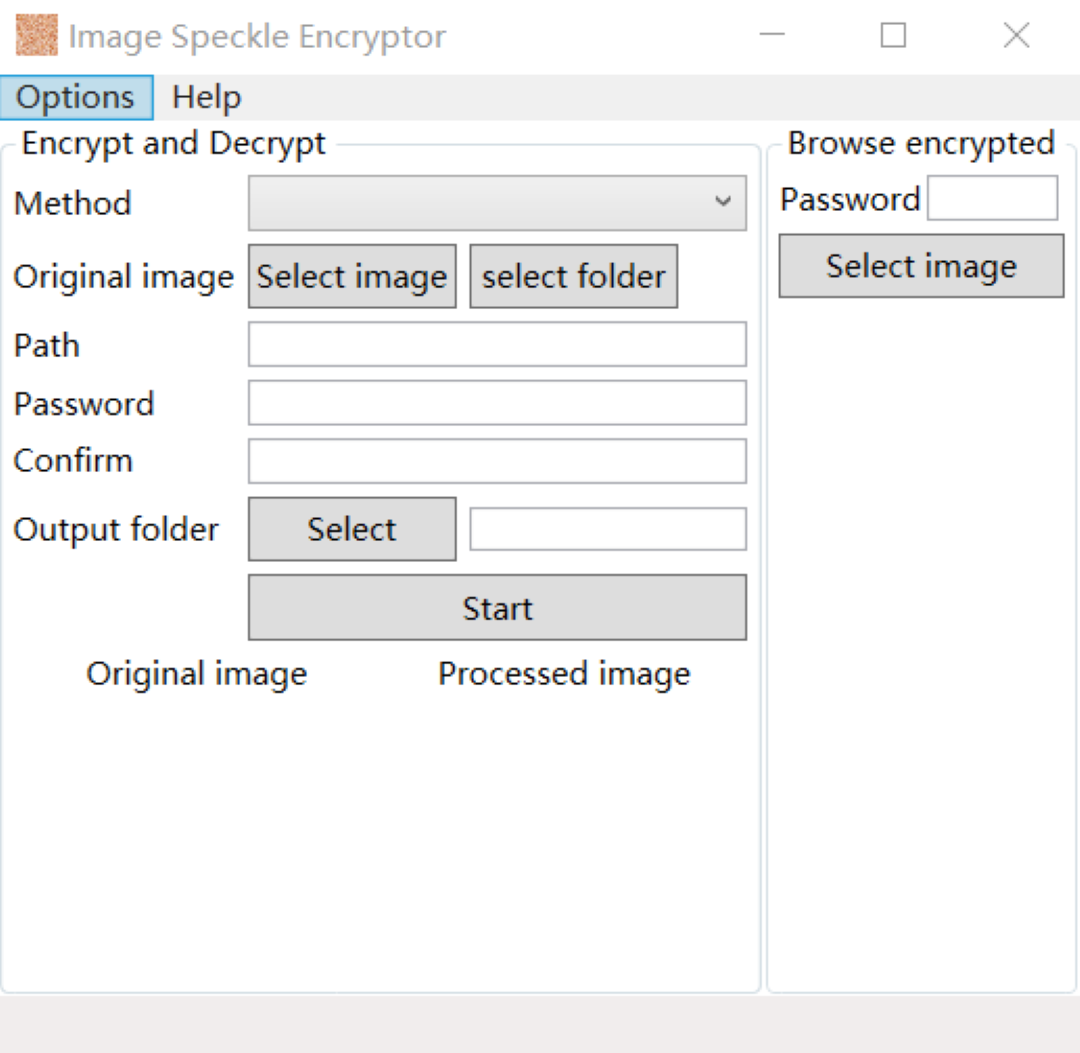Click the Browse encrypted Password field
The height and width of the screenshot is (1053, 1080).
pyautogui.click(x=992, y=199)
